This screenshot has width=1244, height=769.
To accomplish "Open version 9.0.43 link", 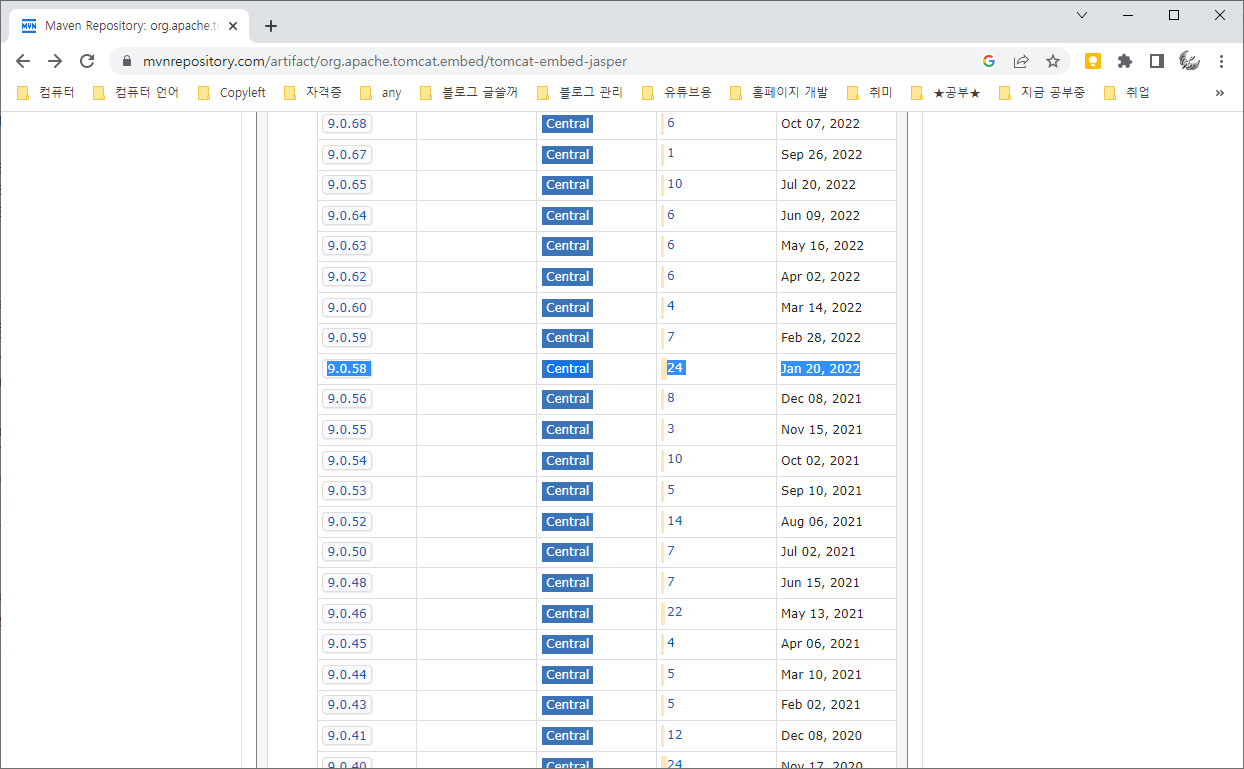I will pyautogui.click(x=347, y=705).
